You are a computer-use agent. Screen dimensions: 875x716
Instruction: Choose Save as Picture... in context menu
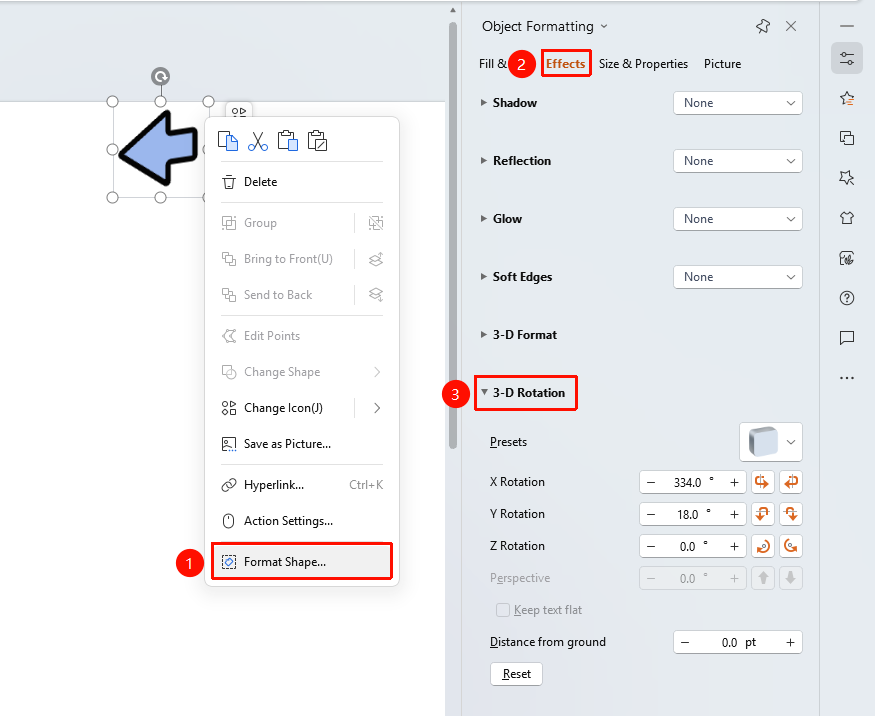pyautogui.click(x=302, y=444)
